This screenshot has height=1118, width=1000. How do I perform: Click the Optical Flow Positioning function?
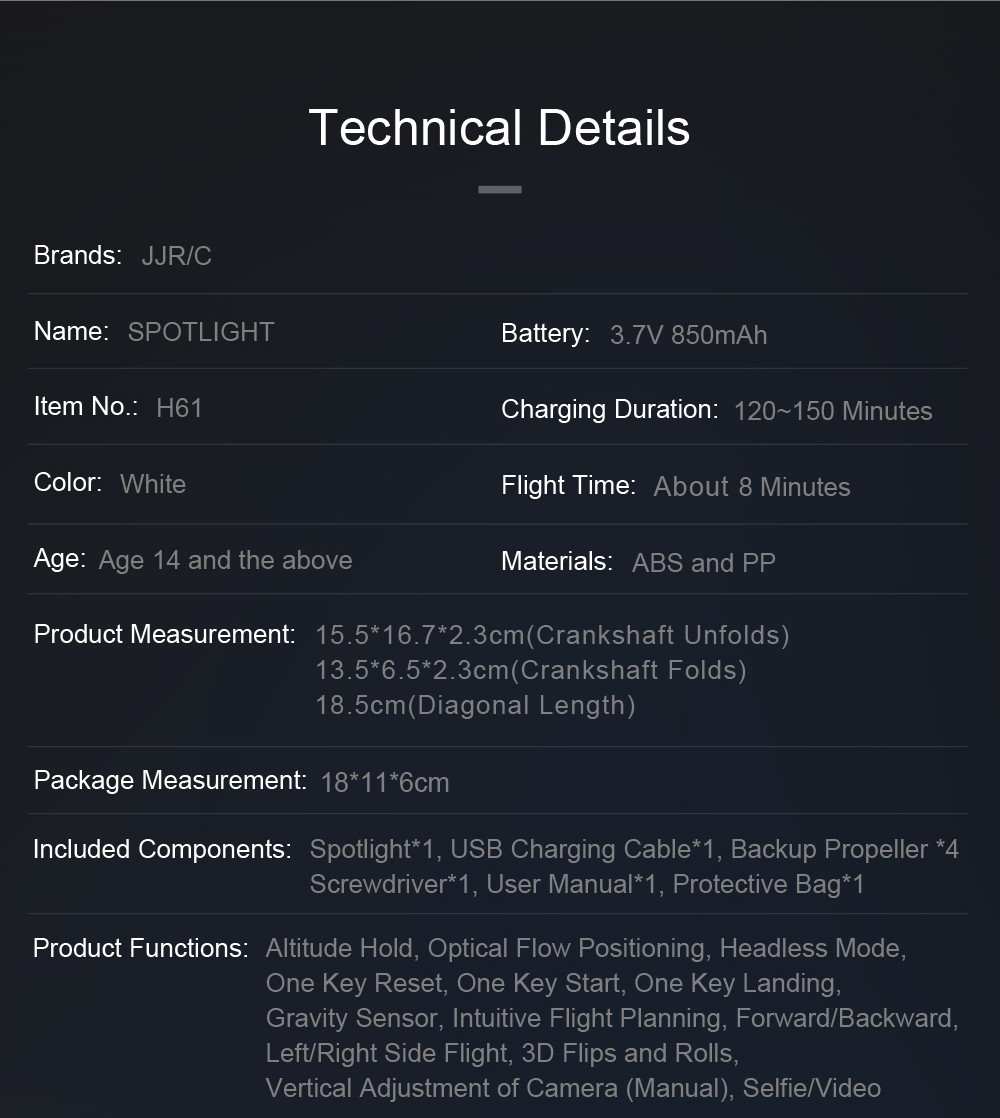(x=567, y=948)
